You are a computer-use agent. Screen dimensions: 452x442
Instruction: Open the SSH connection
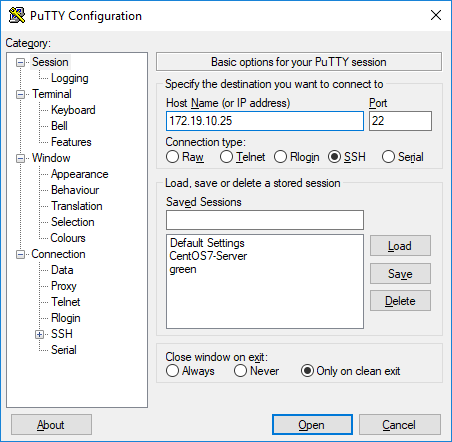312,425
